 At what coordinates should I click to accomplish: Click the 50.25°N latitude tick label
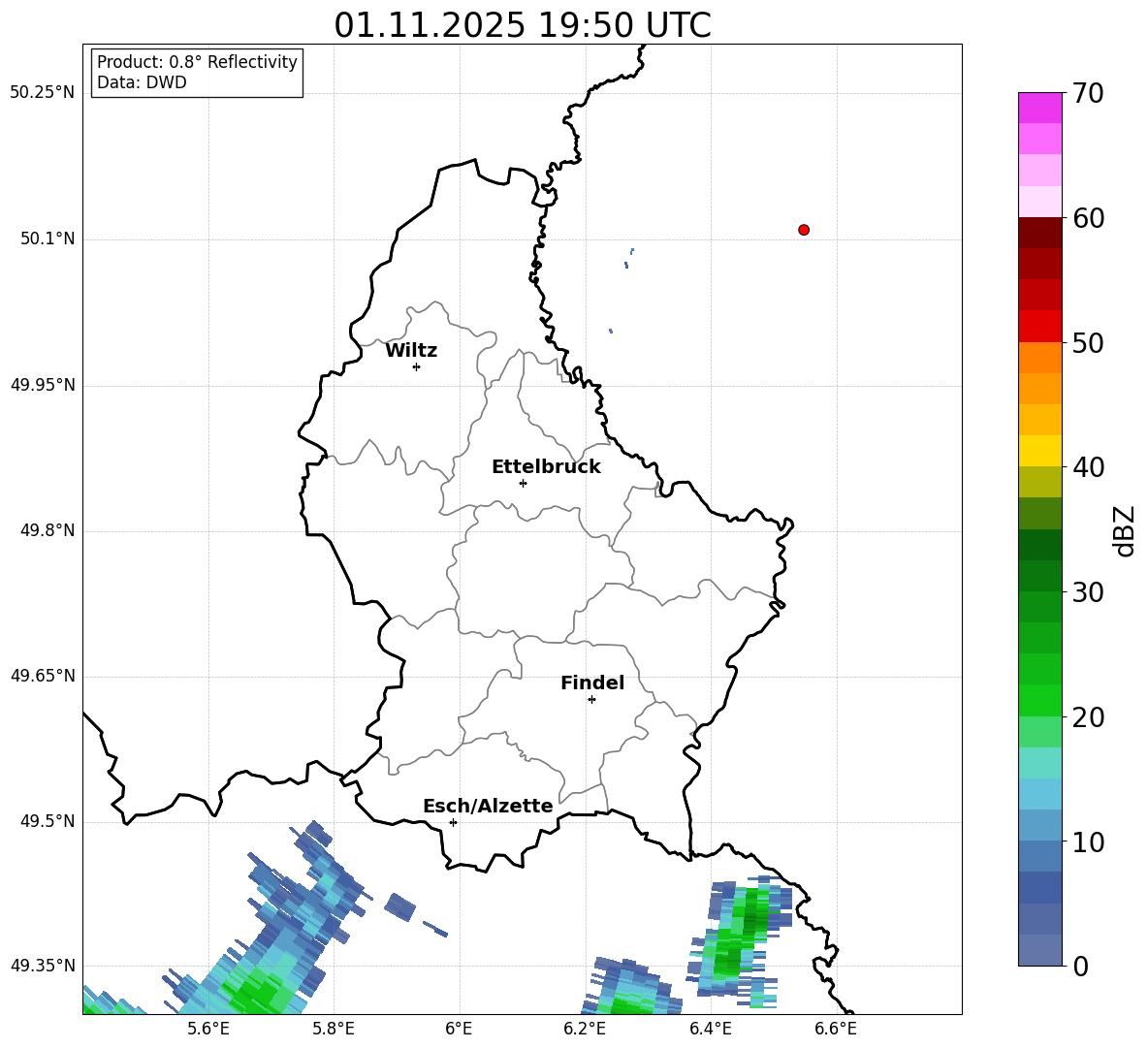[x=43, y=93]
